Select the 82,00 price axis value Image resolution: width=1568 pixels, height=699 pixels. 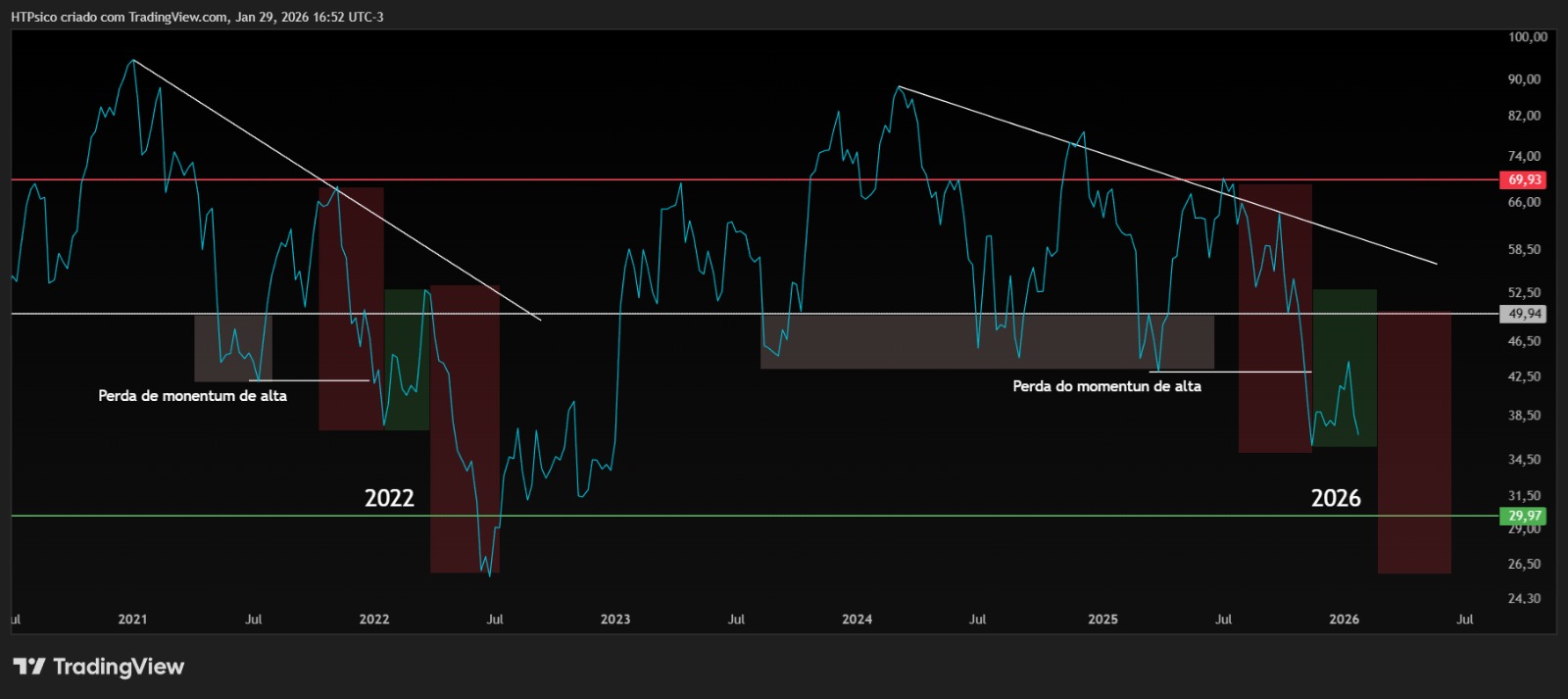click(1524, 116)
